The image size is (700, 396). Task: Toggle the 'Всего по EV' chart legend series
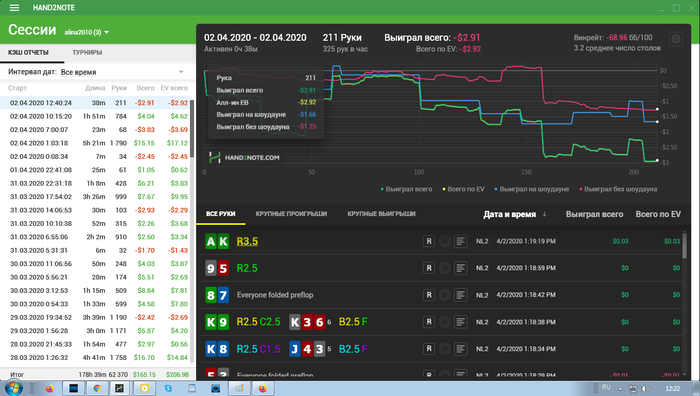(x=463, y=189)
